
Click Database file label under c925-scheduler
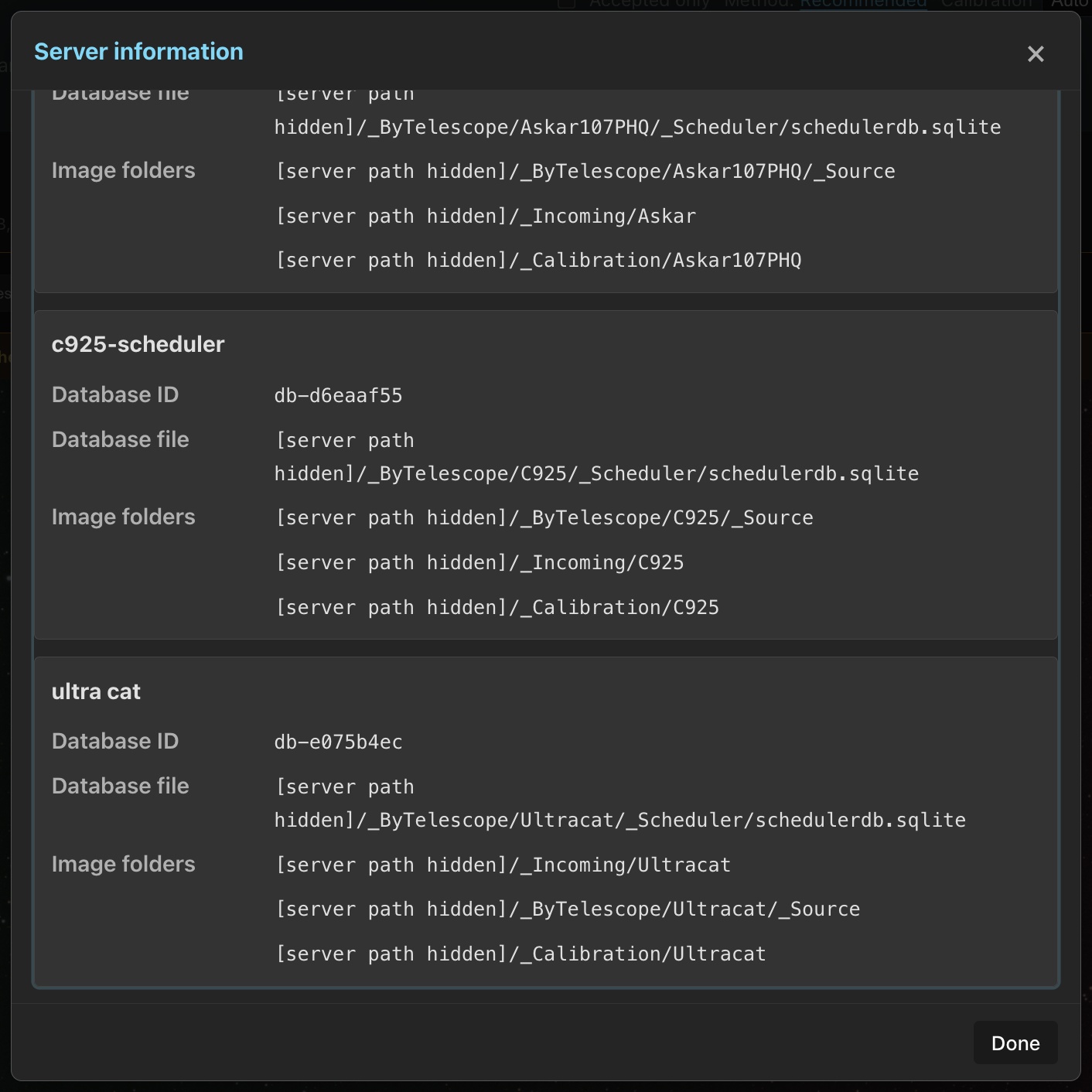pyautogui.click(x=121, y=439)
